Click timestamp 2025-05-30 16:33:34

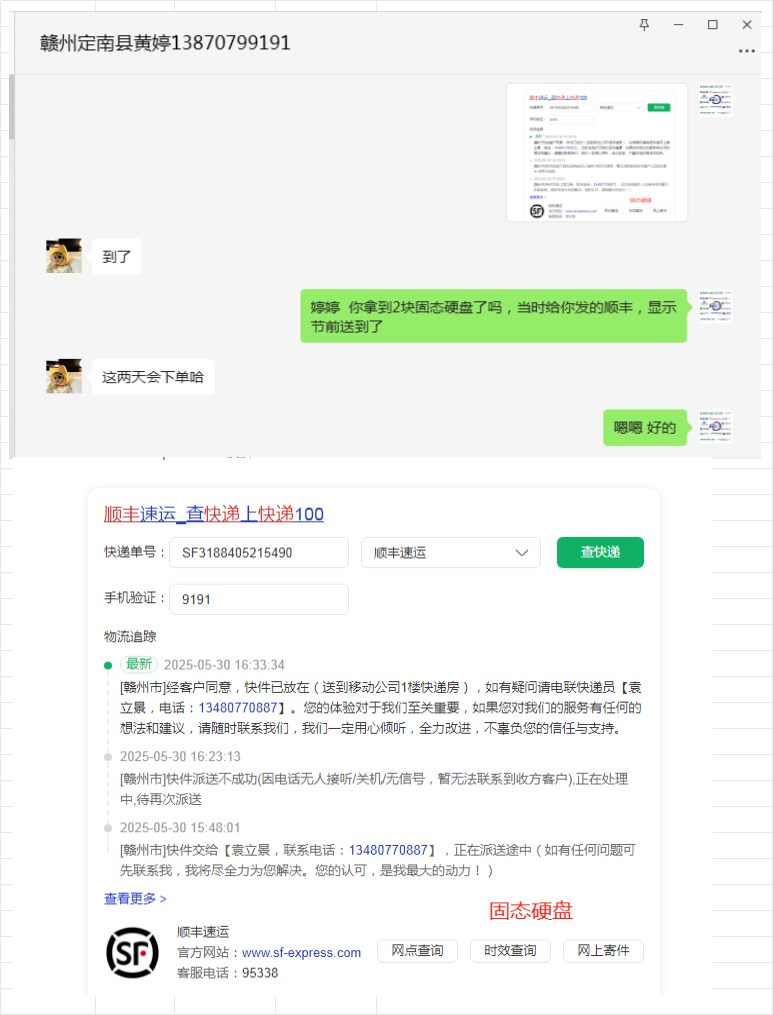(224, 665)
